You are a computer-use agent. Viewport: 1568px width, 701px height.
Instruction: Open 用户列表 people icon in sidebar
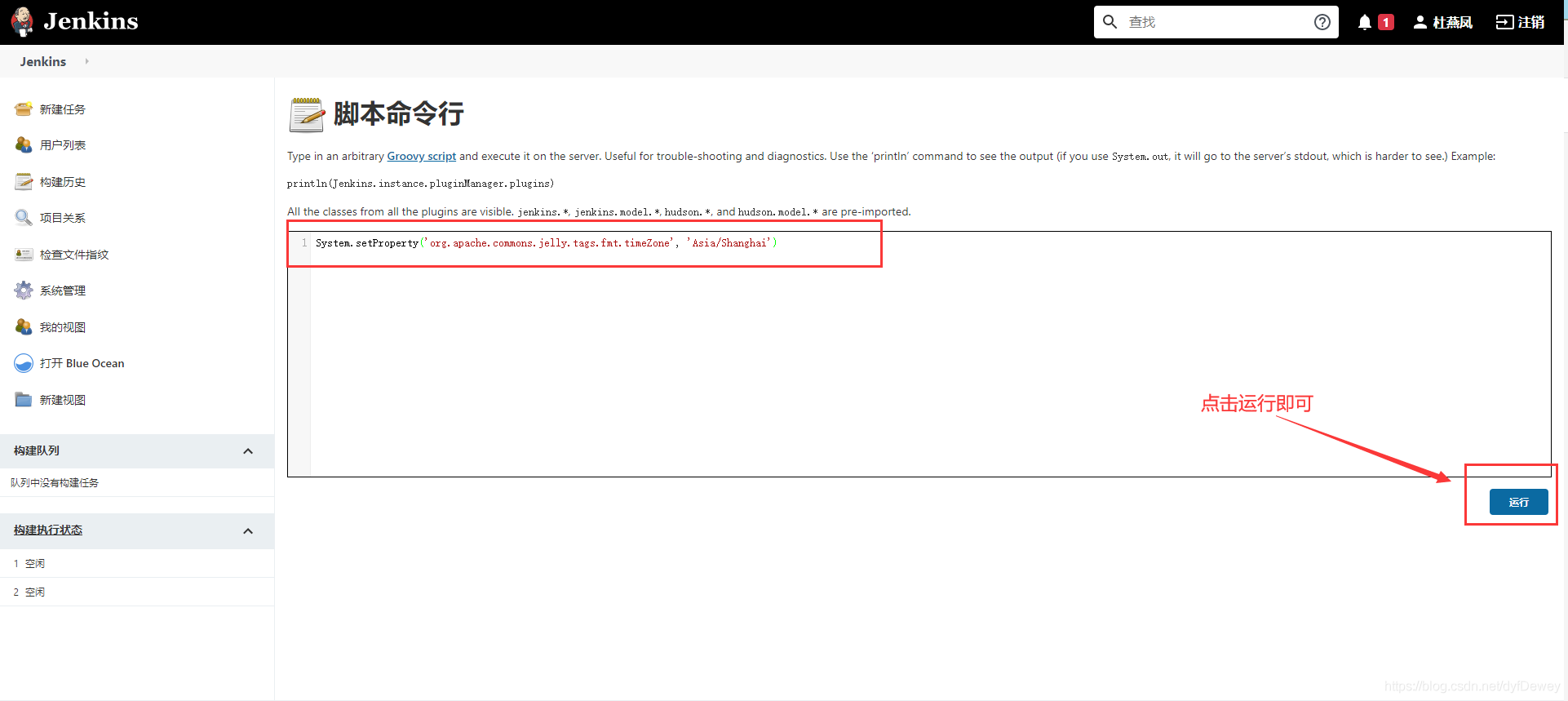(x=24, y=145)
